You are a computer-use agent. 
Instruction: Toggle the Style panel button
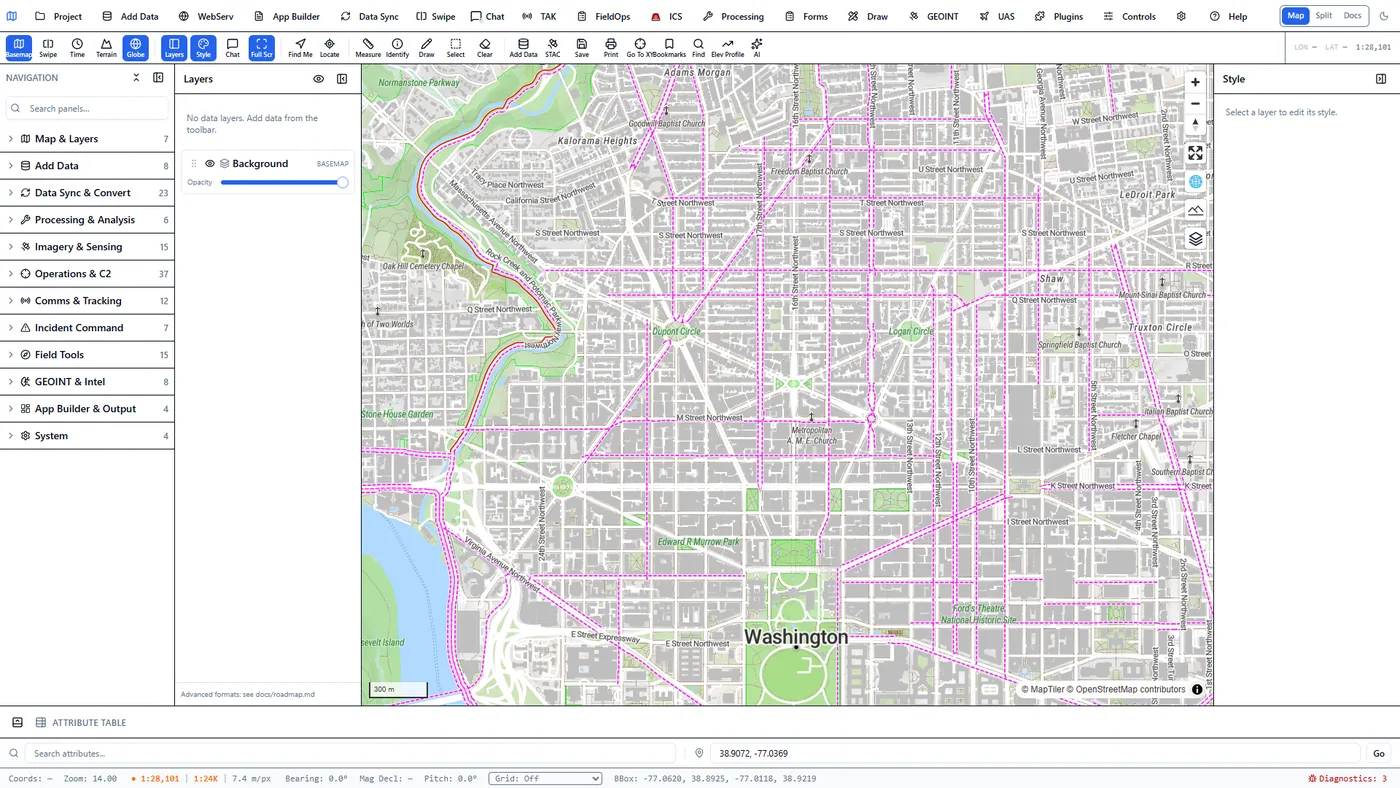click(x=203, y=47)
